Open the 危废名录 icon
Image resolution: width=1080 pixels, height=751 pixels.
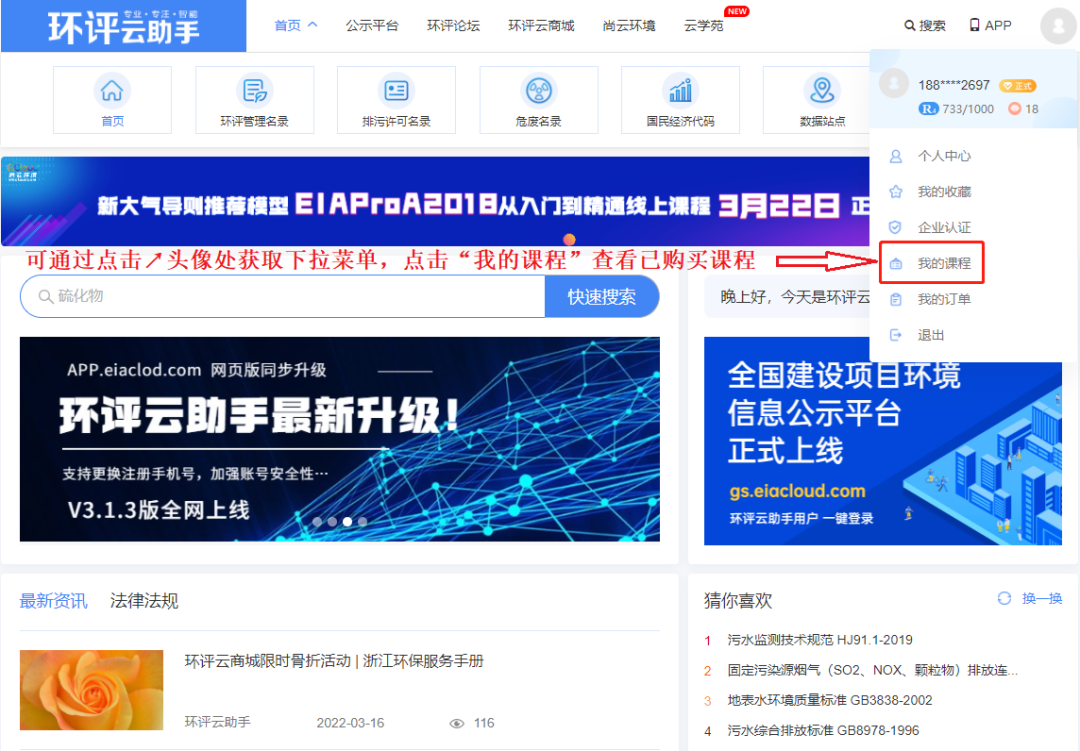[539, 90]
